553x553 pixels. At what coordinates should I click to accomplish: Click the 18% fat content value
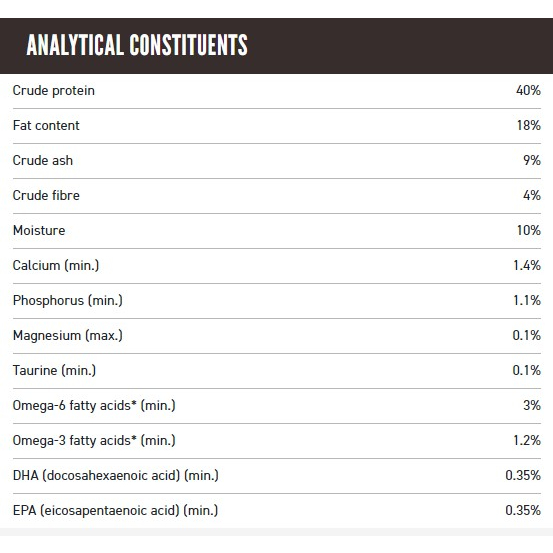528,125
